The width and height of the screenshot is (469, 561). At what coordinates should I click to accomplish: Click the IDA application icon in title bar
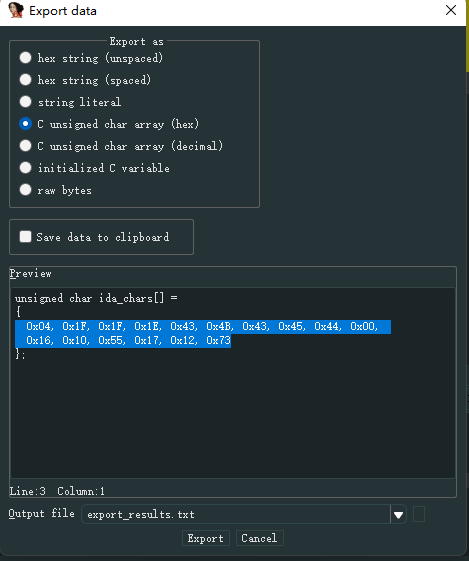tap(16, 10)
